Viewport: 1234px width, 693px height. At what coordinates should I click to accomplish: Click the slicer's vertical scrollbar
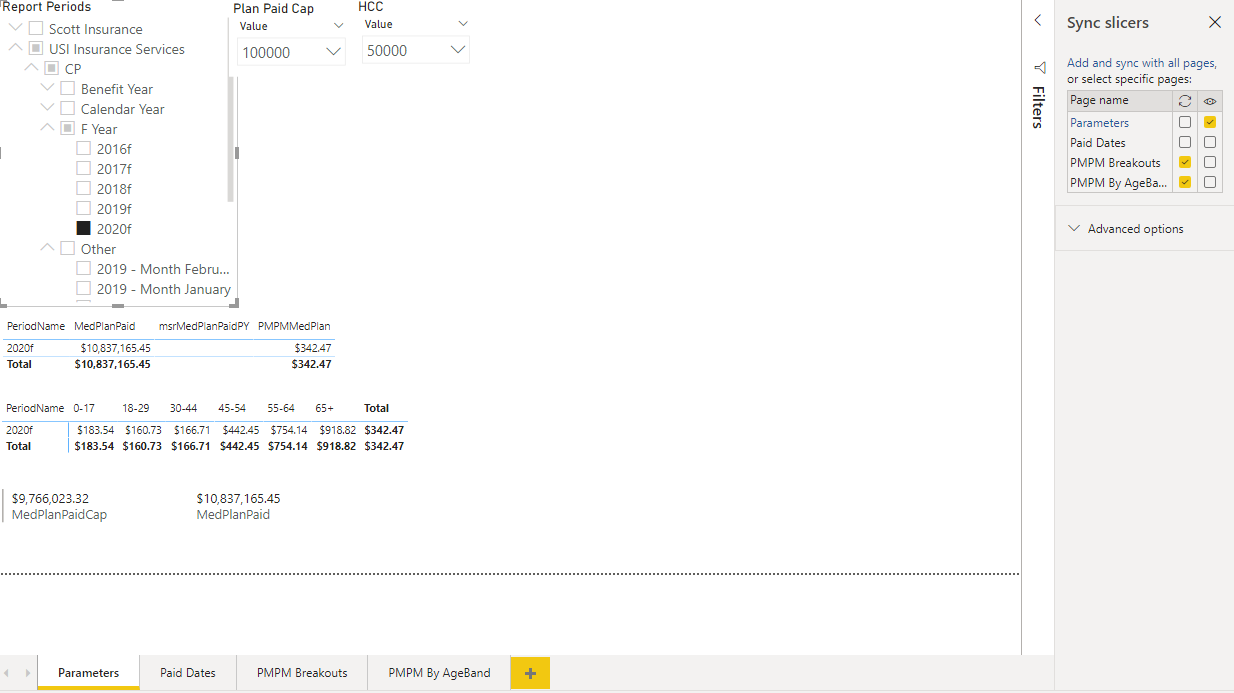(x=231, y=140)
